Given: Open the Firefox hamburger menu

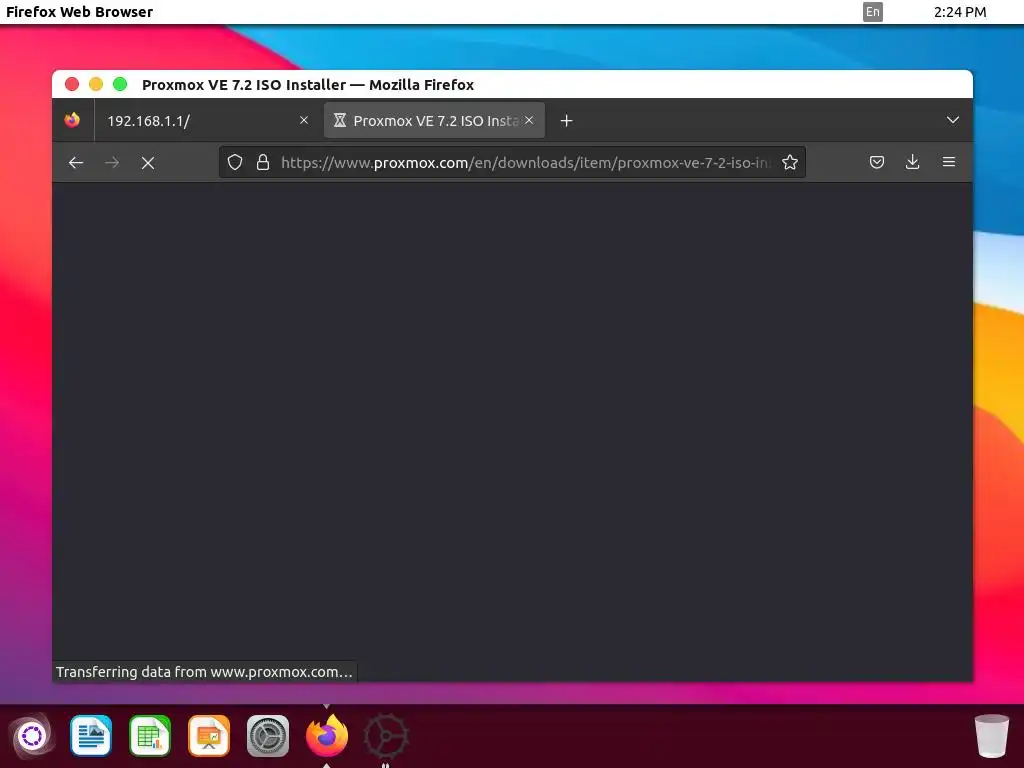Looking at the screenshot, I should 949,162.
